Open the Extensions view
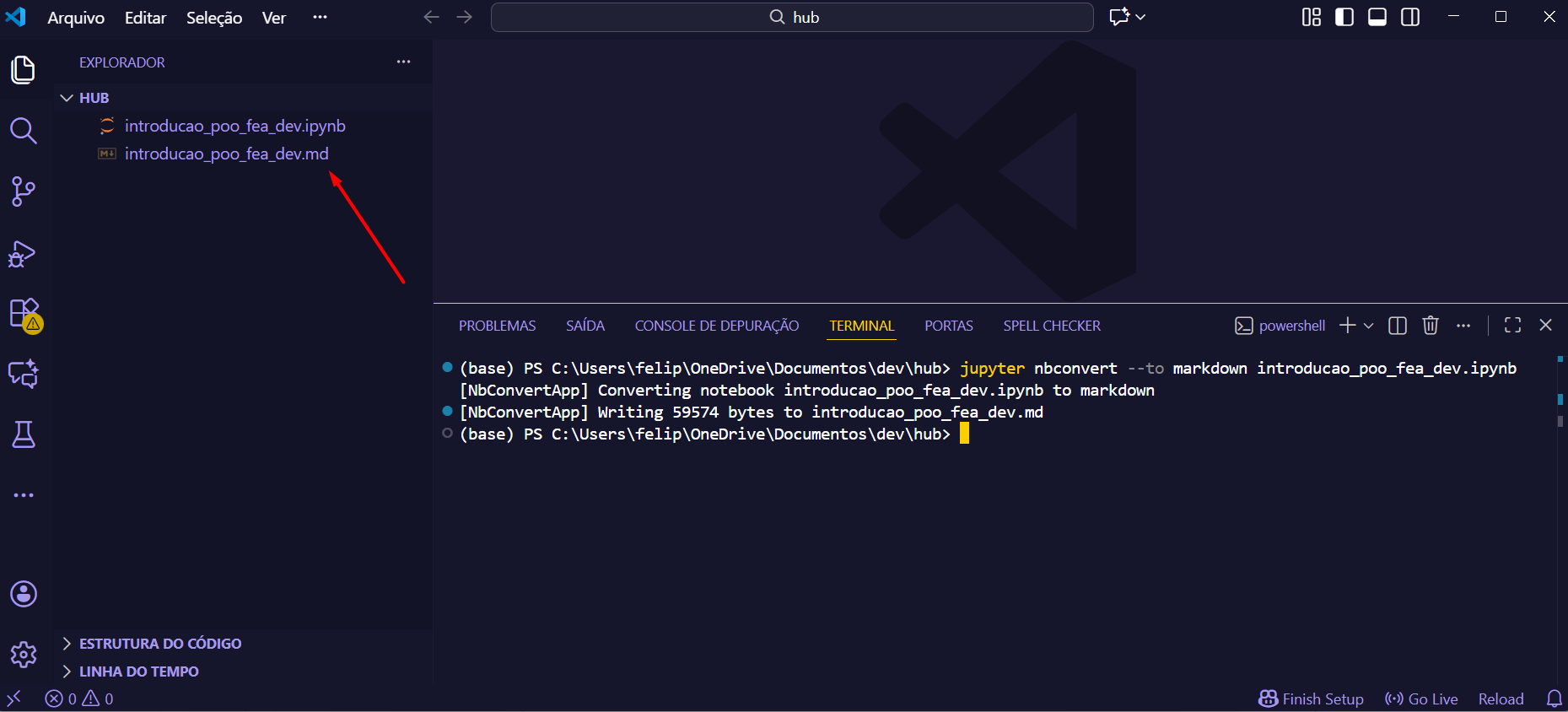The height and width of the screenshot is (712, 1568). click(x=23, y=313)
